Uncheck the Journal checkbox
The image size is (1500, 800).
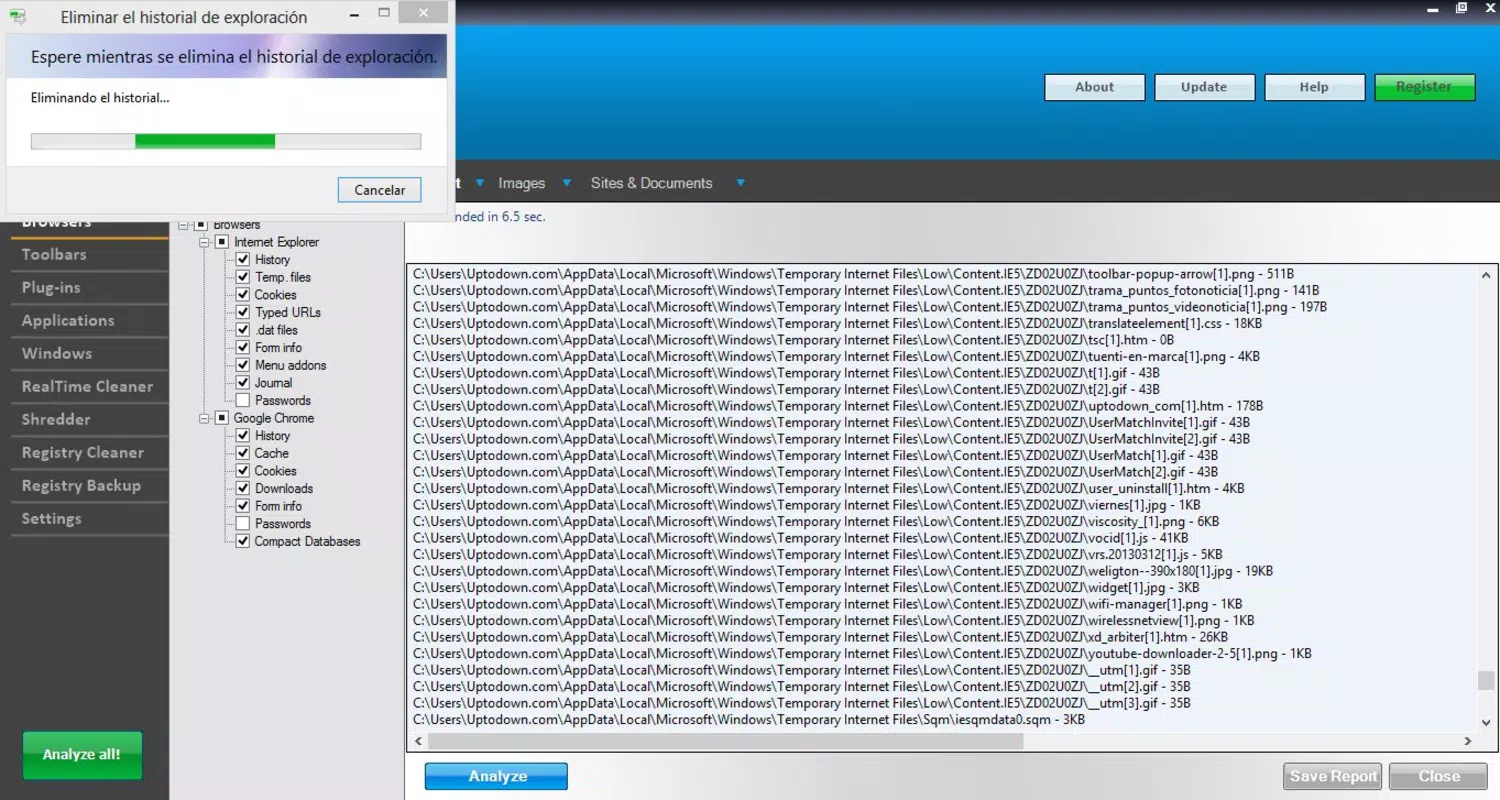[x=242, y=383]
